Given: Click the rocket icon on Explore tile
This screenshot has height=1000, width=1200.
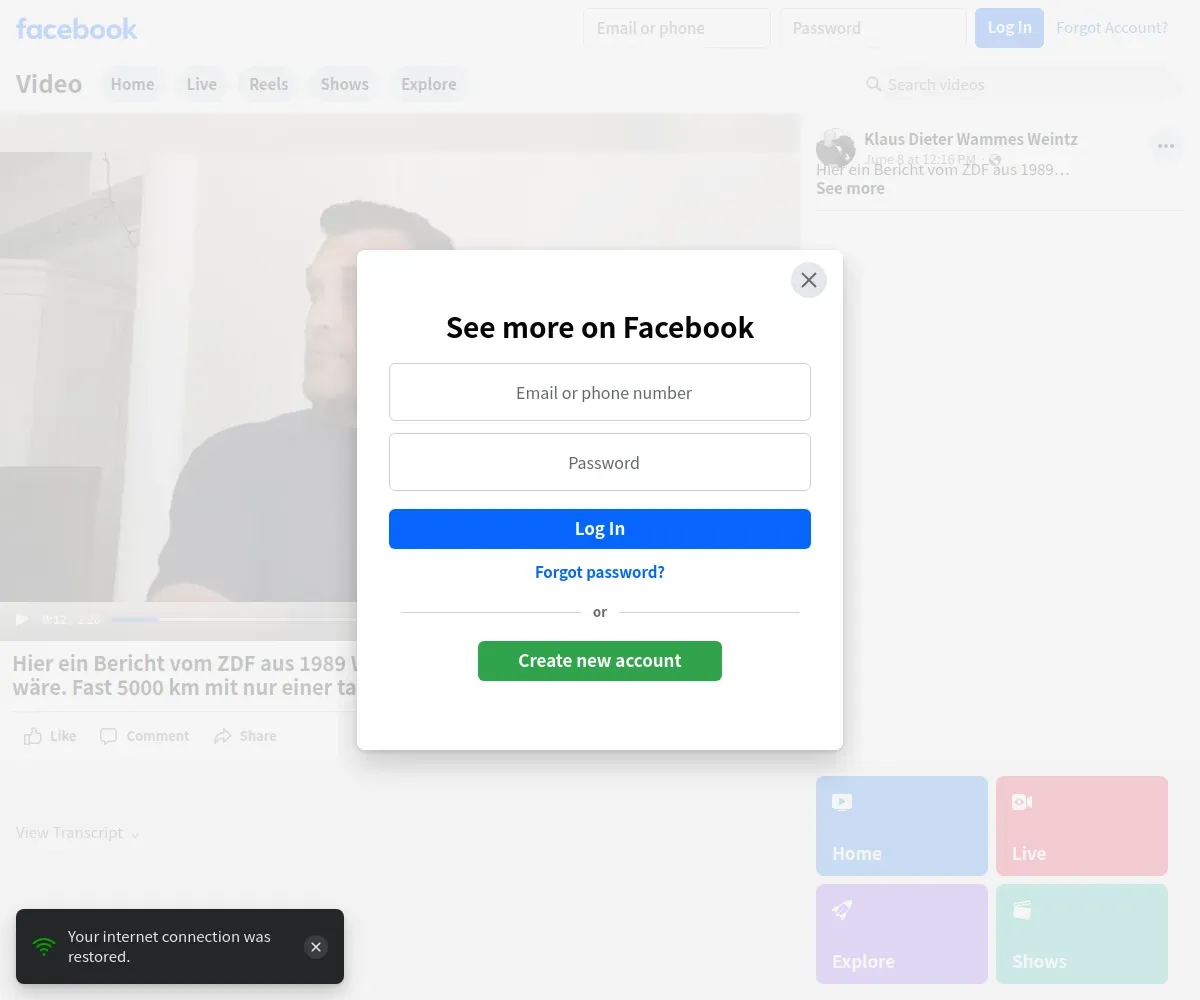Looking at the screenshot, I should click(842, 910).
